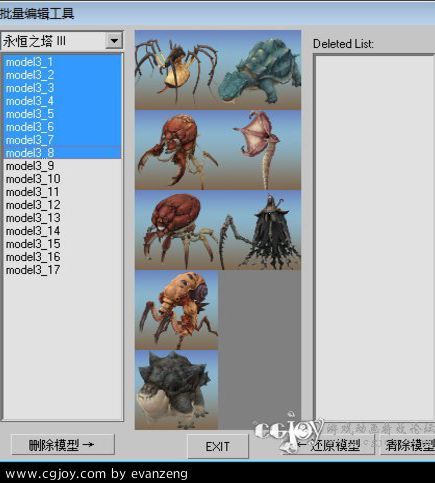Image resolution: width=435 pixels, height=483 pixels.
Task: Select model3_16 in the list
Action: coord(62,257)
